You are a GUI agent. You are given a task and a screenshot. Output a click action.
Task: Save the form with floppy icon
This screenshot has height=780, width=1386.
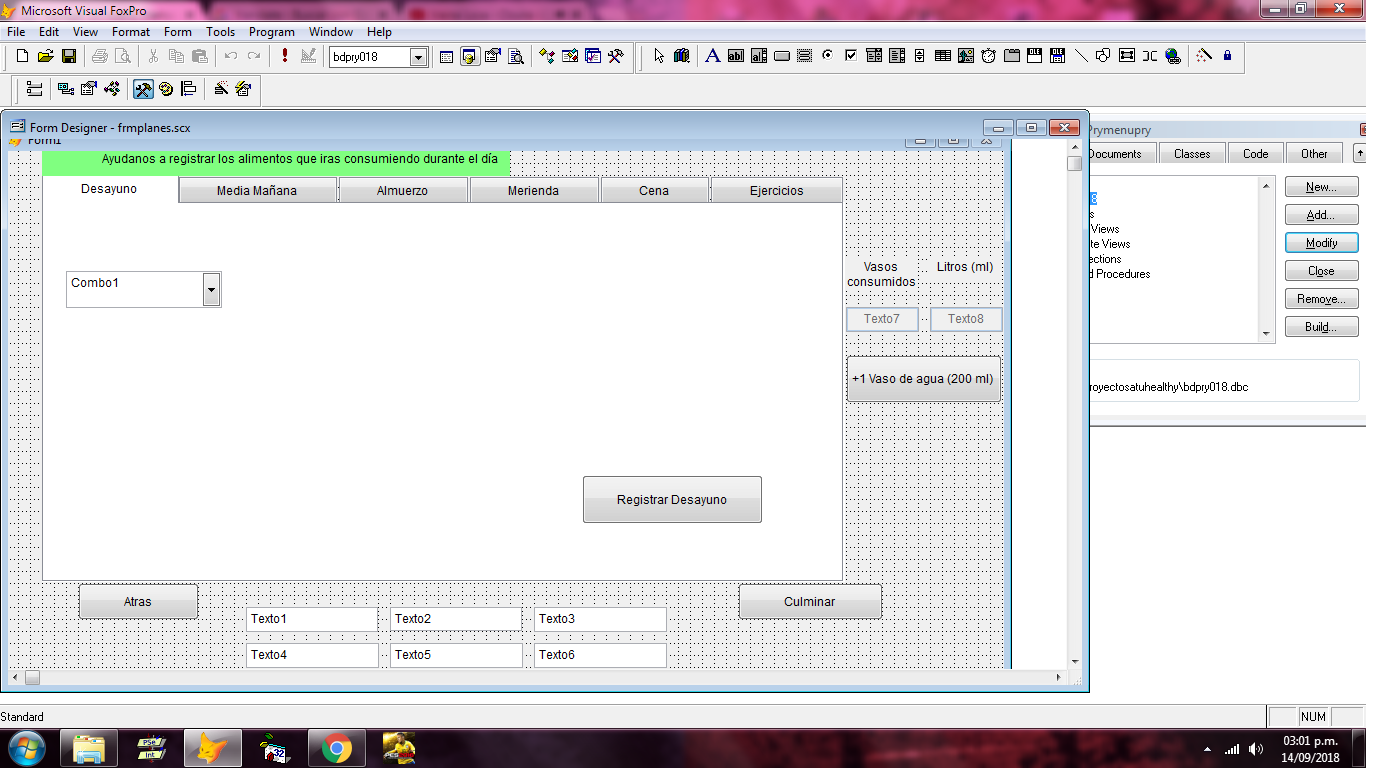tap(69, 57)
